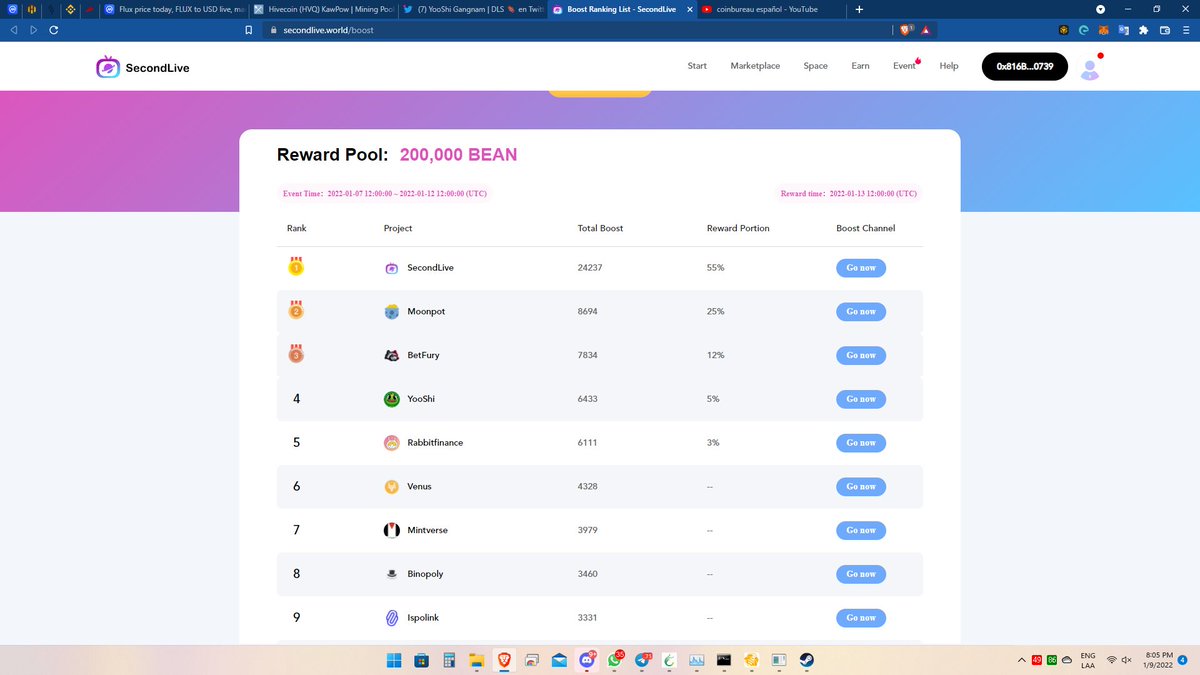This screenshot has height=675, width=1200.
Task: Click Go now for YooShi
Action: [861, 399]
